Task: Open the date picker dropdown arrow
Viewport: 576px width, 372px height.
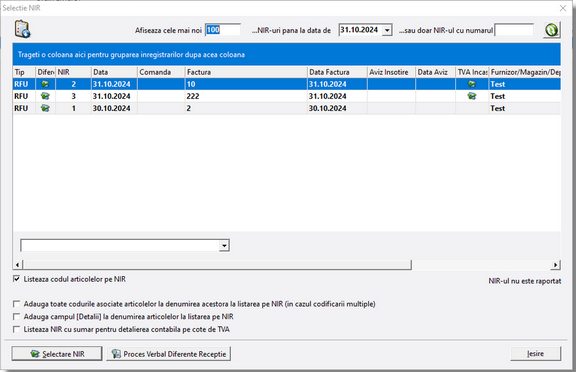Action: click(x=387, y=30)
